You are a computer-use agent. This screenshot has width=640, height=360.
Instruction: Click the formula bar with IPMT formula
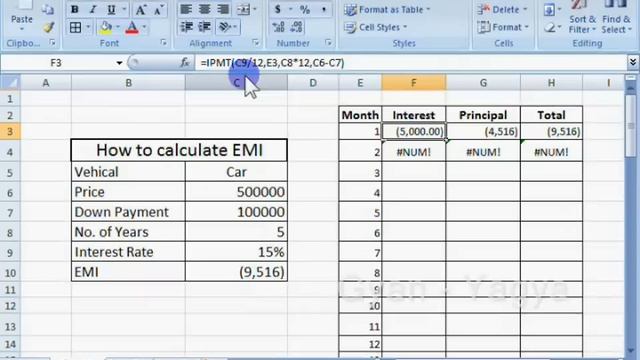[411, 63]
